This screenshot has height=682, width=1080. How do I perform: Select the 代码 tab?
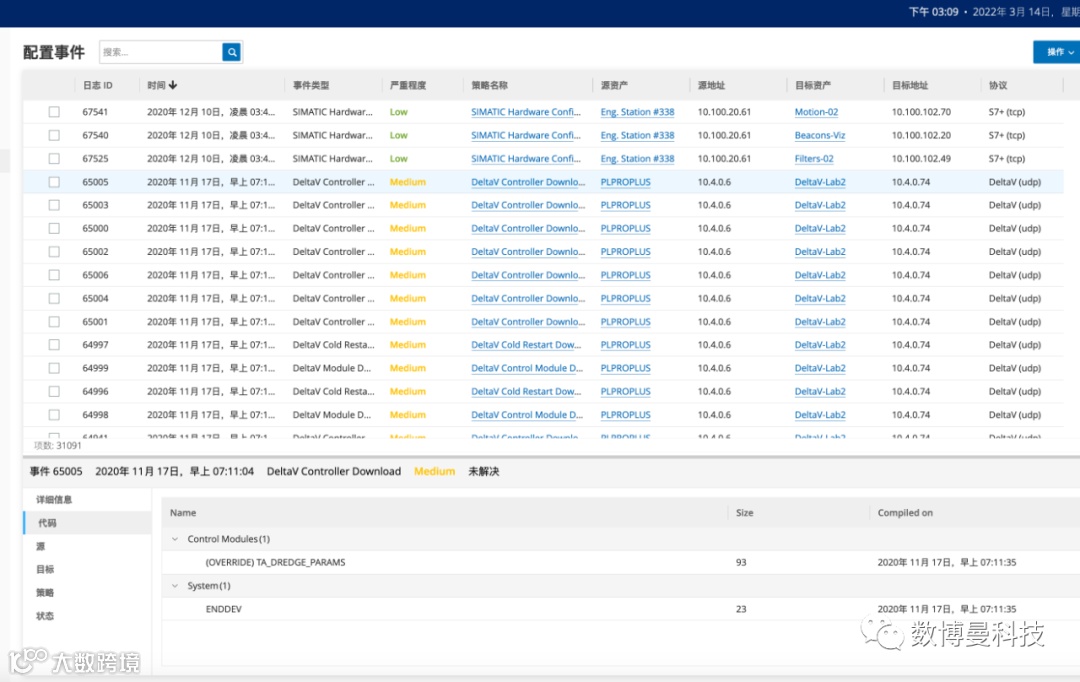(x=87, y=523)
